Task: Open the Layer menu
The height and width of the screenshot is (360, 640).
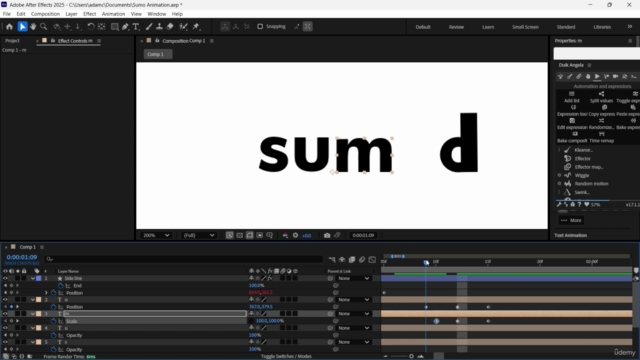Action: pos(71,14)
